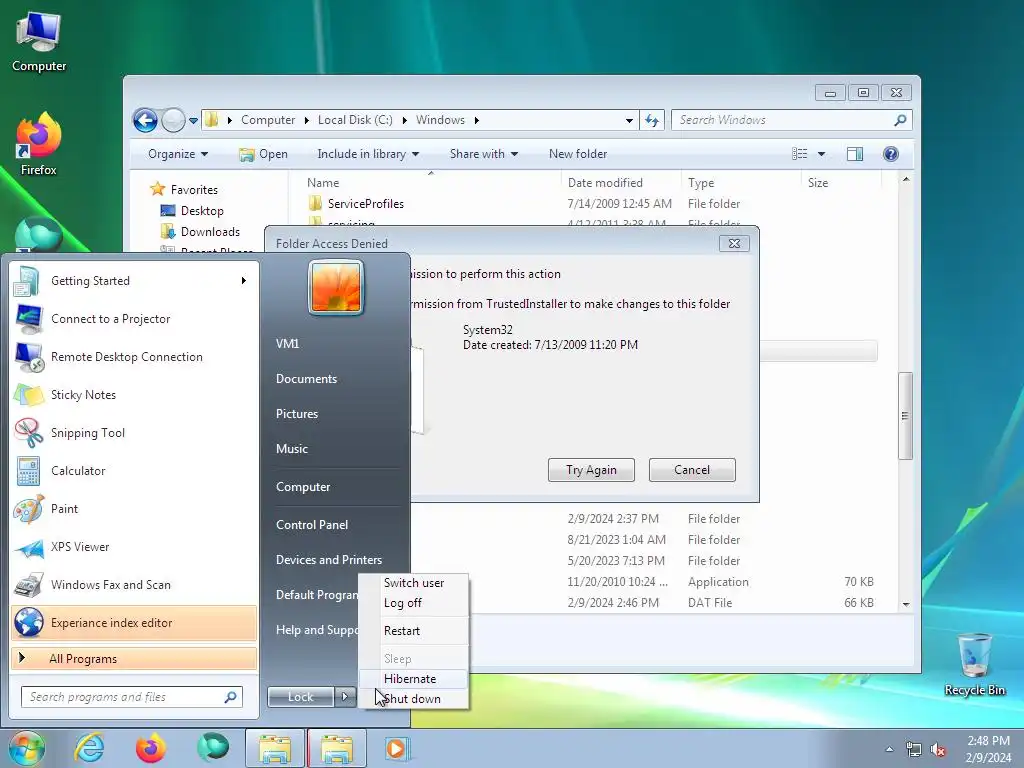
Task: Choose Hibernate from power menu
Action: (x=414, y=679)
